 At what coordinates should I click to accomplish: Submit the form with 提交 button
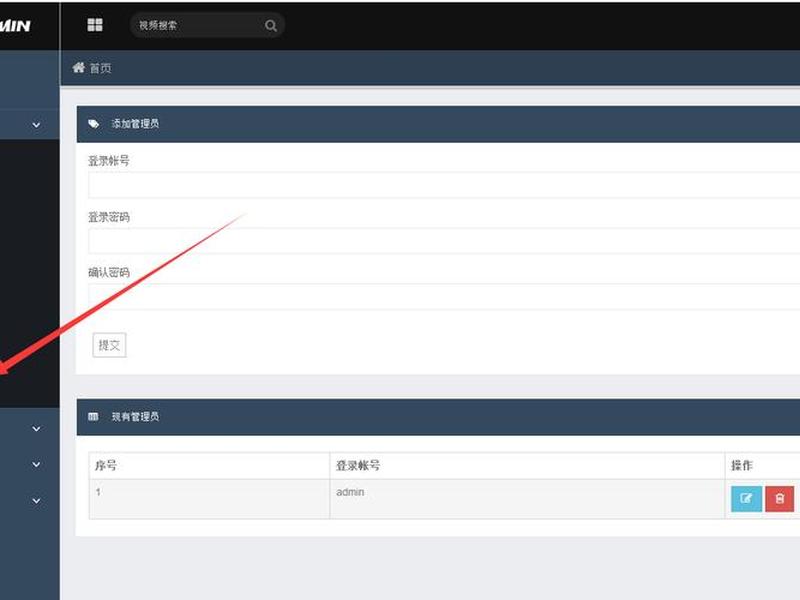[x=109, y=345]
